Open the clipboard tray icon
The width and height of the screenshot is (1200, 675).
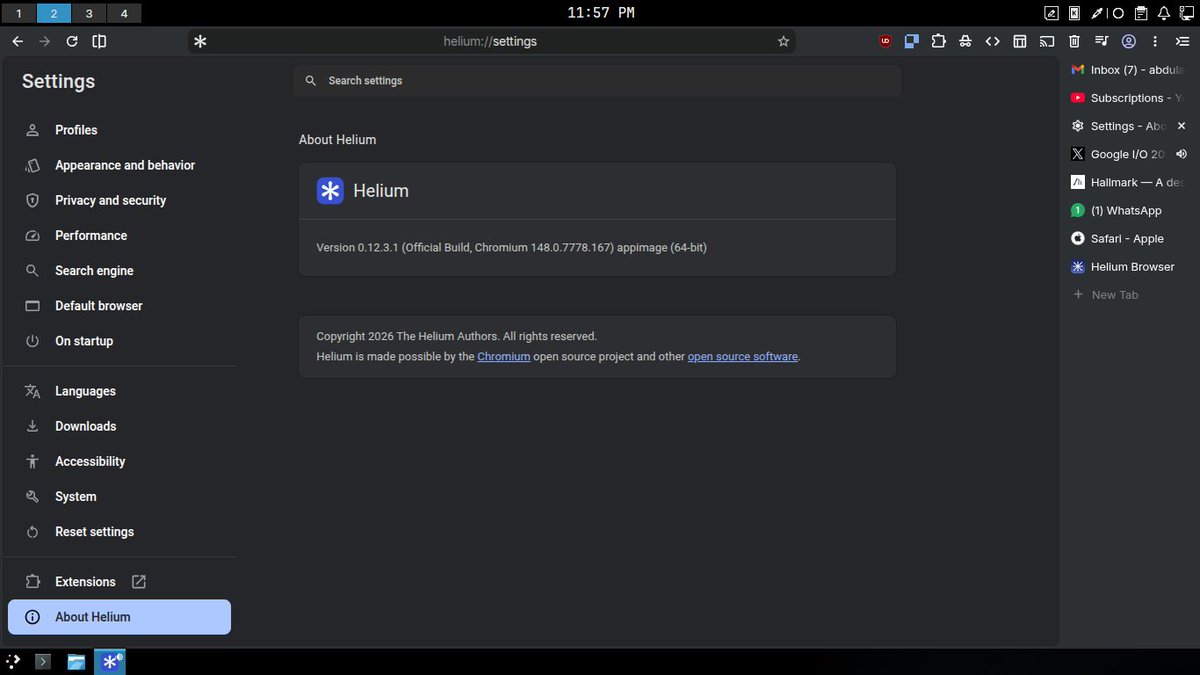(1141, 13)
